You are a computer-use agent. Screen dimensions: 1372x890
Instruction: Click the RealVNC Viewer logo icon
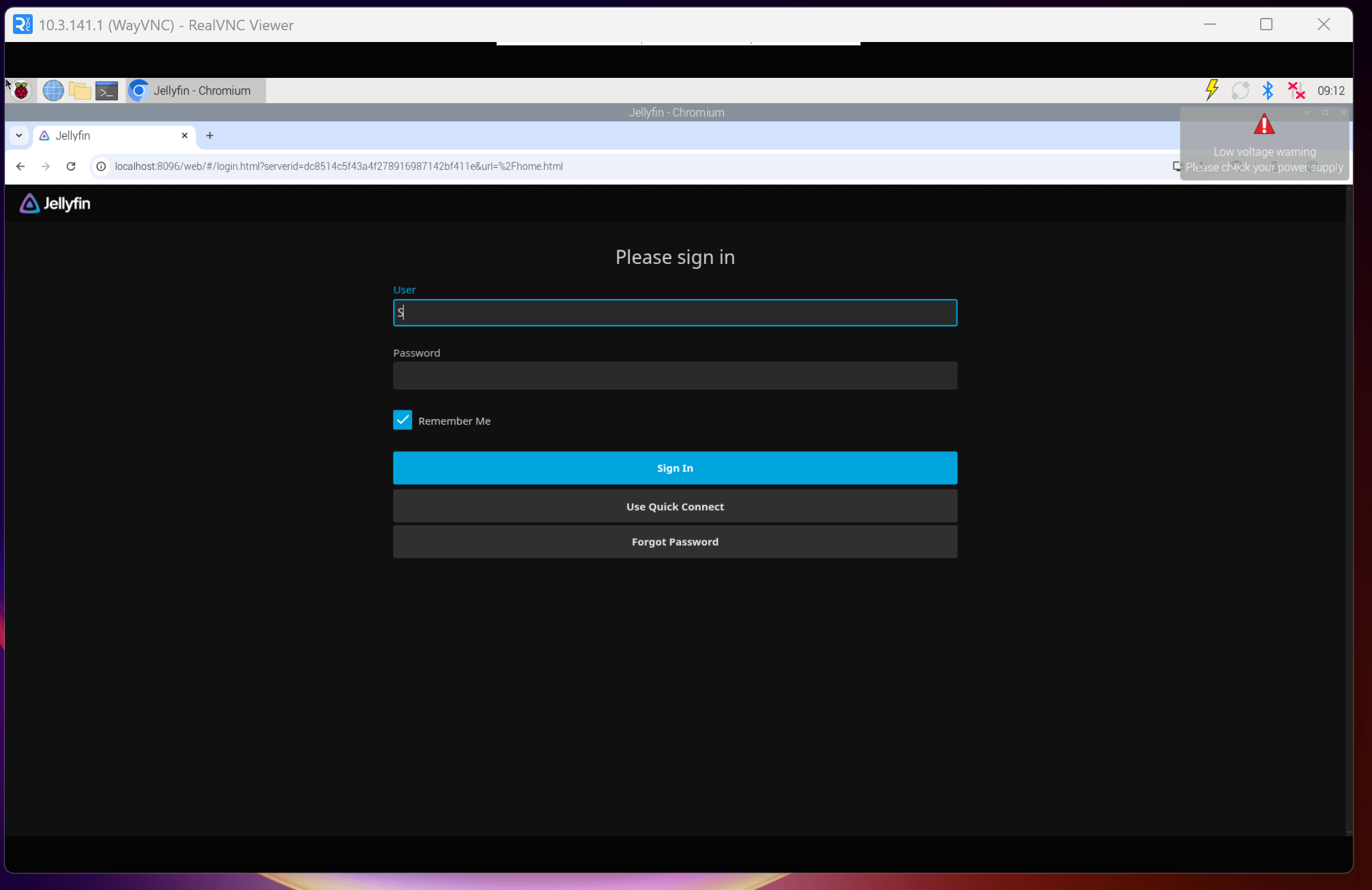point(23,25)
